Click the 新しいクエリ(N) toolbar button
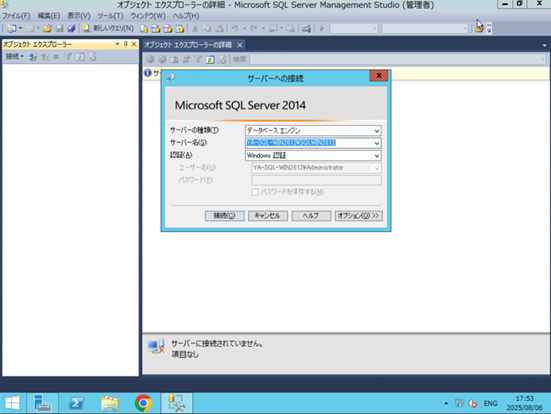Image resolution: width=551 pixels, height=414 pixels. 108,28
